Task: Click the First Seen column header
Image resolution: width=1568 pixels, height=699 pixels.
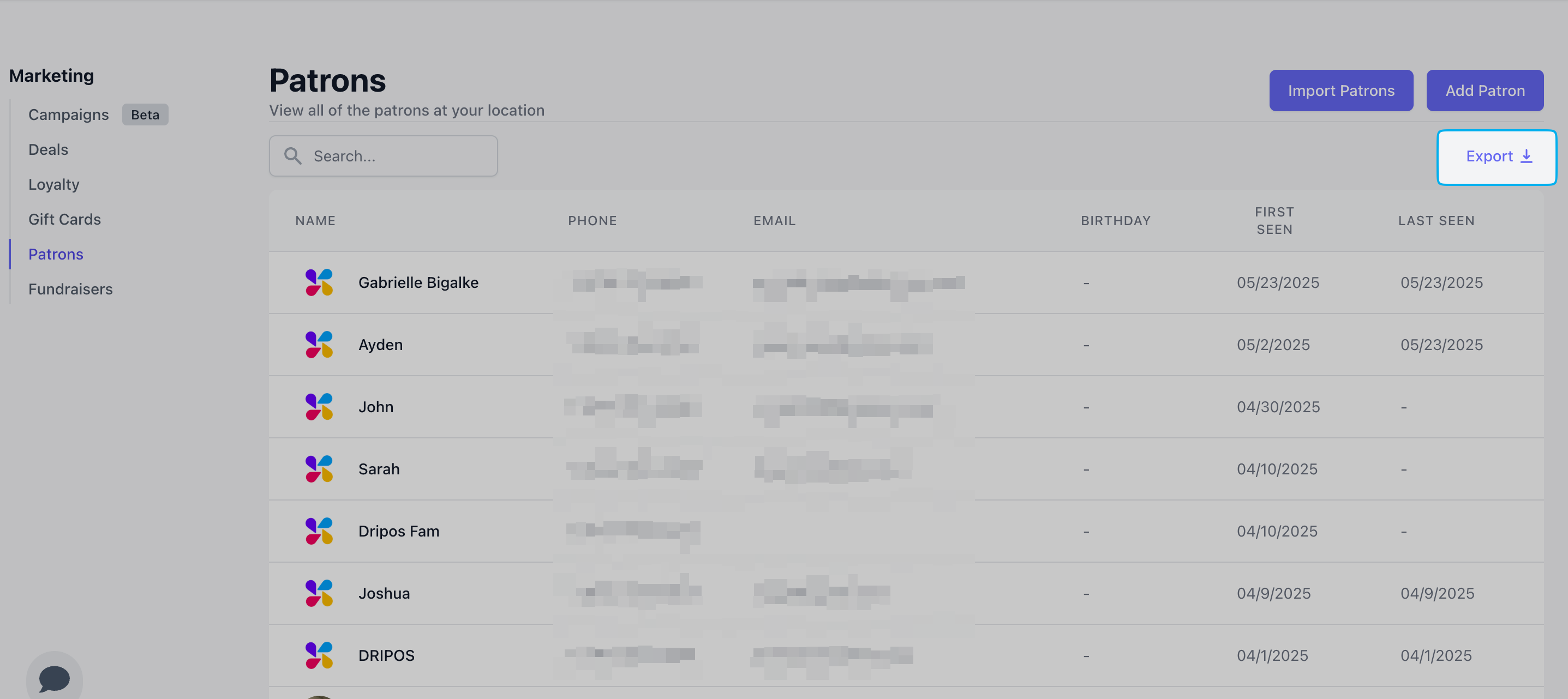Action: (x=1274, y=221)
